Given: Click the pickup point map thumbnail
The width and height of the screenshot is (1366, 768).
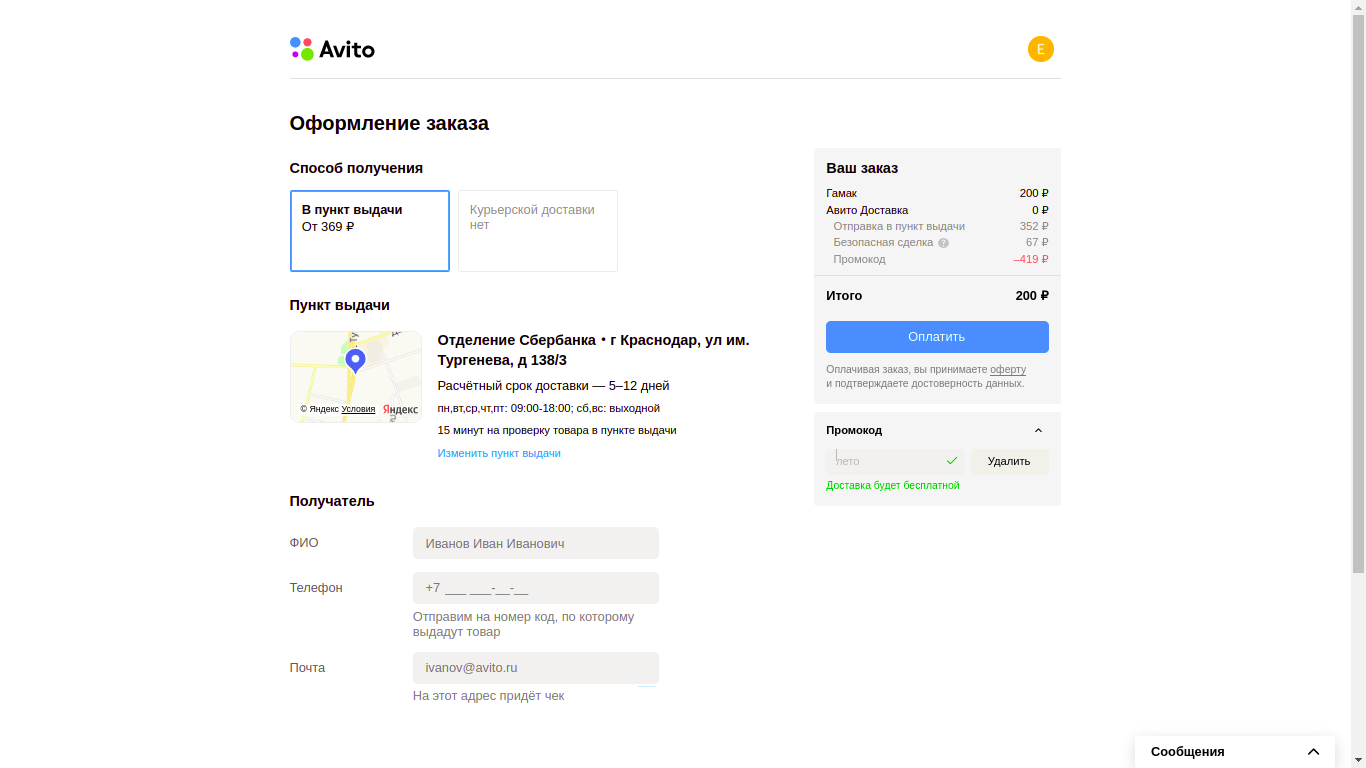Looking at the screenshot, I should (356, 377).
